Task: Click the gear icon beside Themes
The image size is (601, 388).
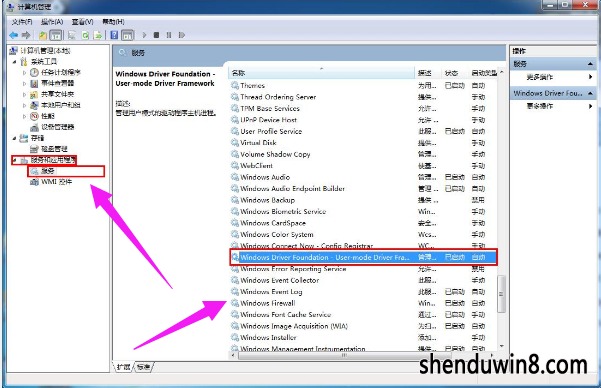Action: [235, 85]
